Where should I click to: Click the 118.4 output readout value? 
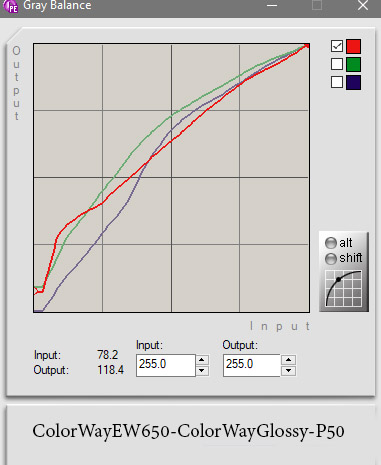click(x=110, y=370)
